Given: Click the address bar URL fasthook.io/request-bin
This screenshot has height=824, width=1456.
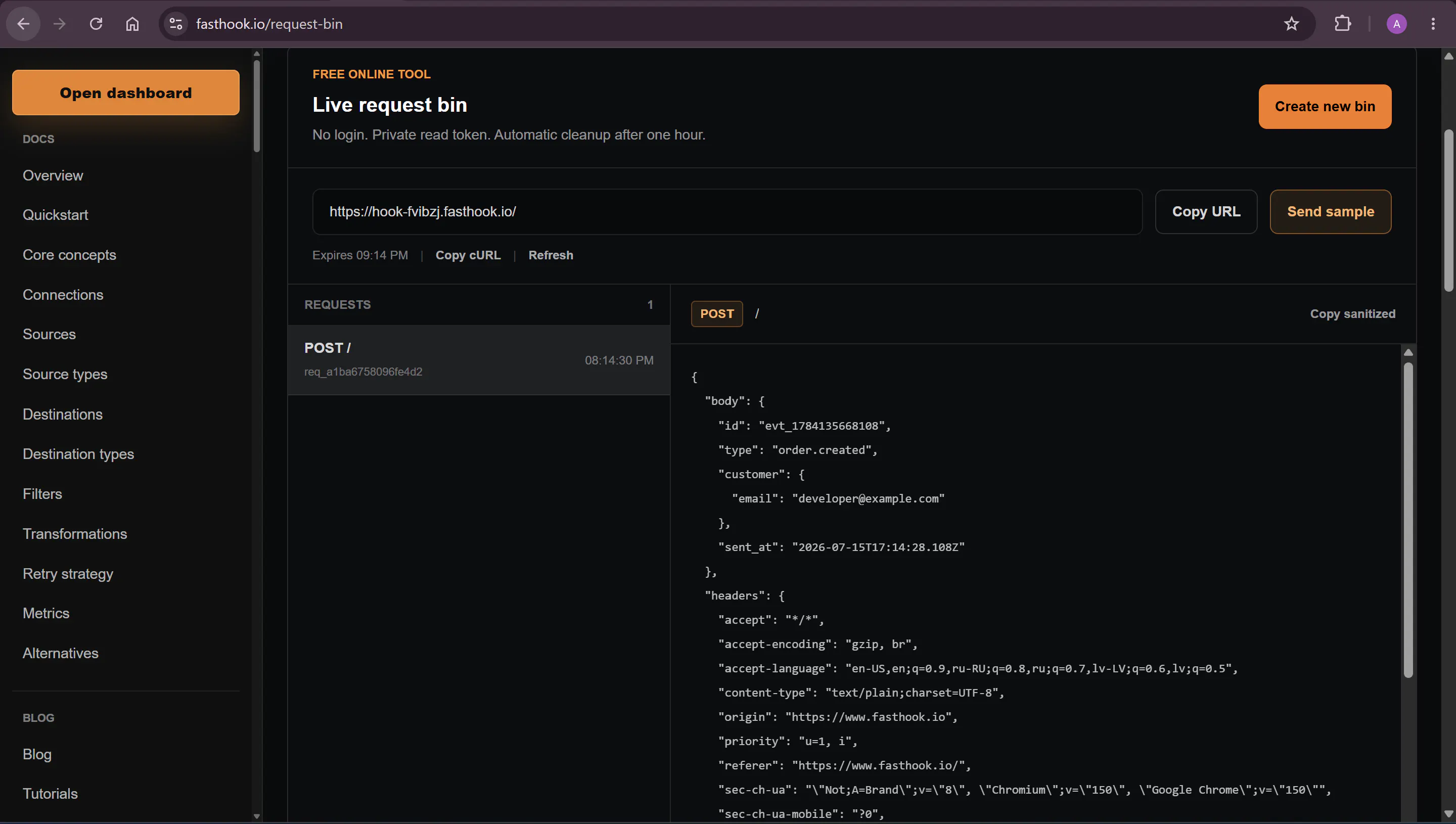Looking at the screenshot, I should pos(269,24).
